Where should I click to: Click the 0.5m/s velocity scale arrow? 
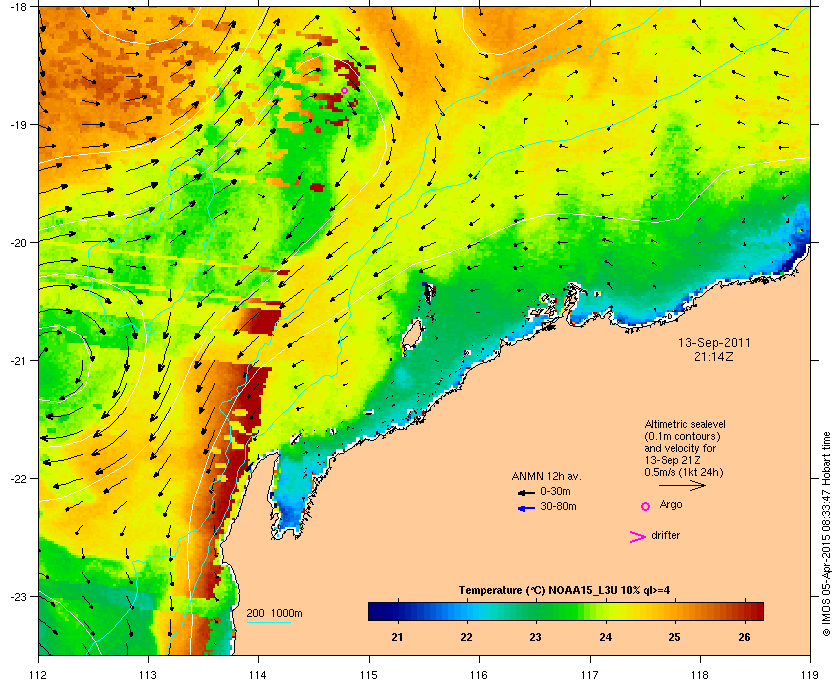click(x=682, y=485)
